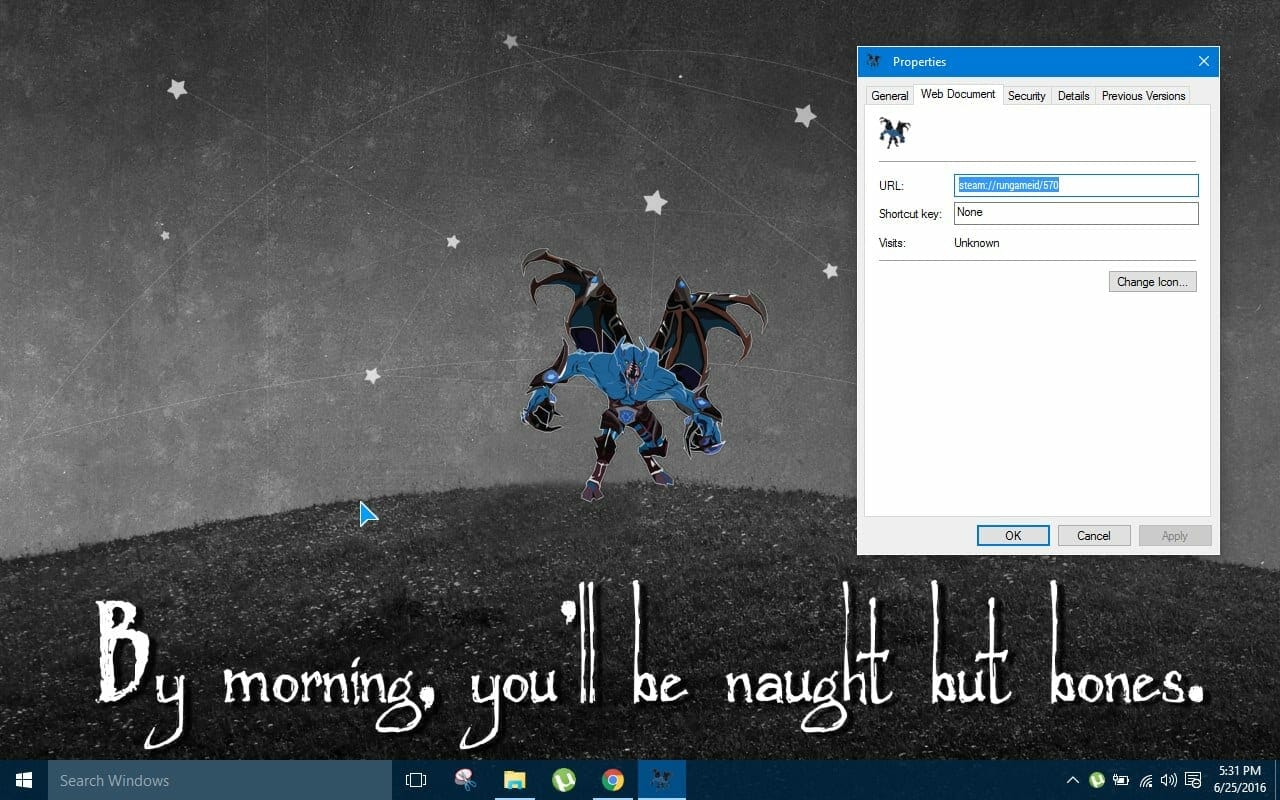Click the Shortcut key field

pos(1075,213)
